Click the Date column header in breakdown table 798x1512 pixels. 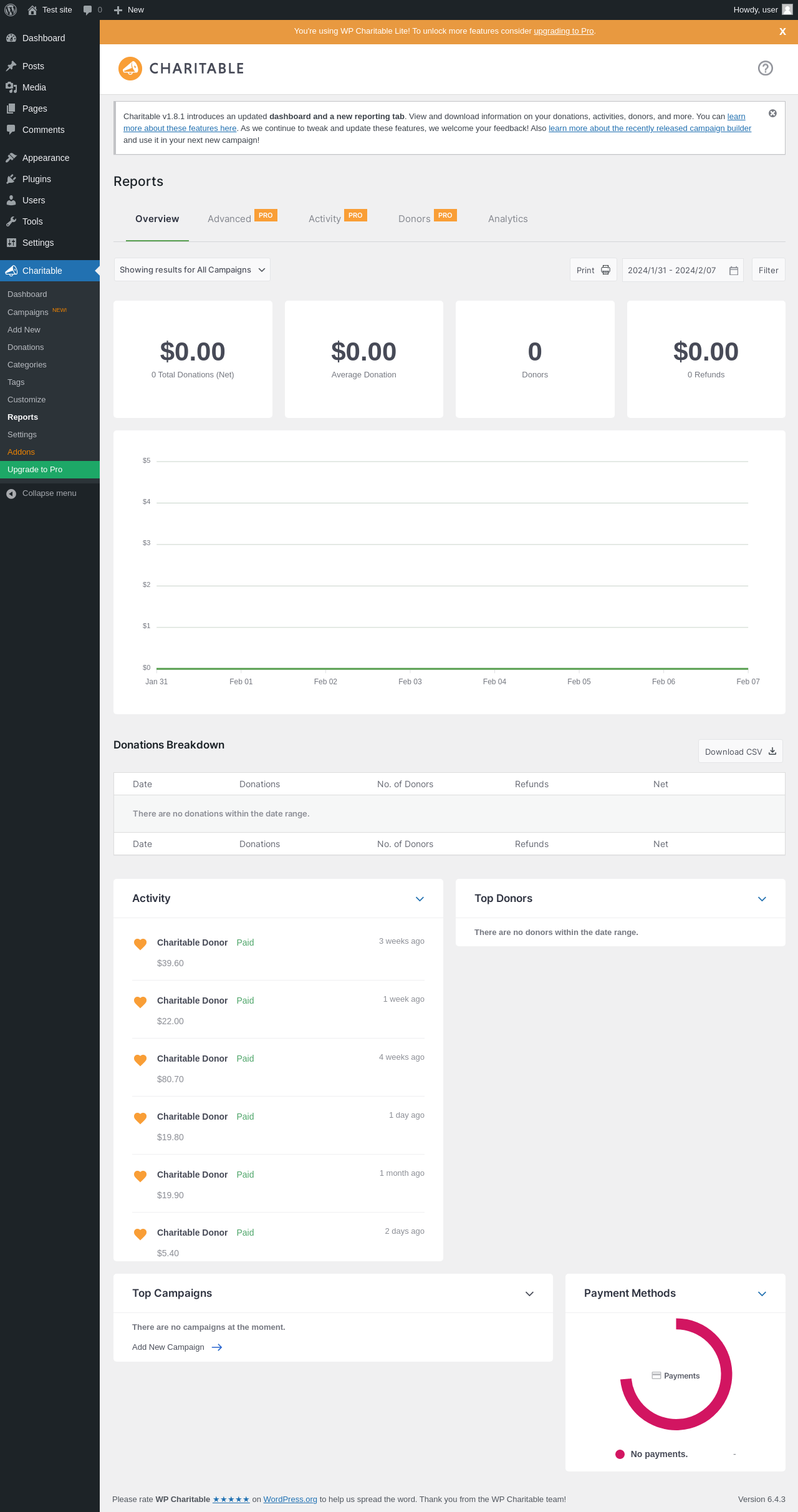tap(142, 784)
